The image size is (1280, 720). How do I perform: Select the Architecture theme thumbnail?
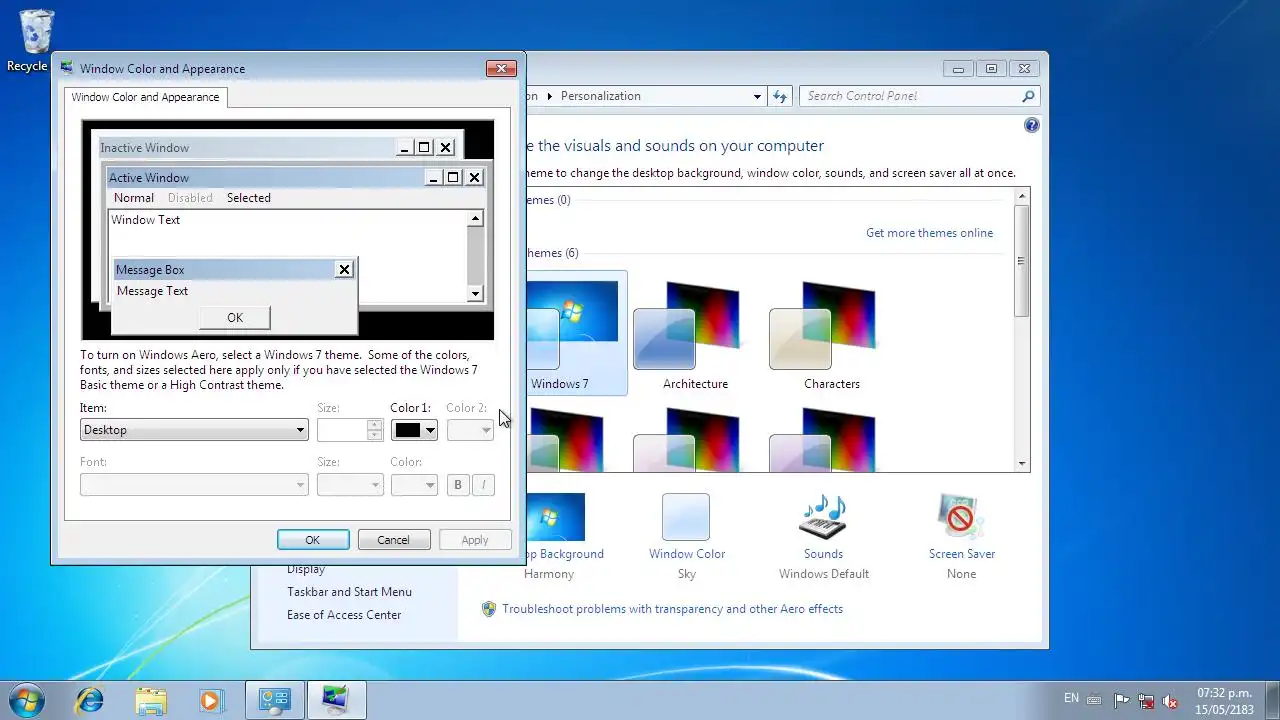click(695, 334)
